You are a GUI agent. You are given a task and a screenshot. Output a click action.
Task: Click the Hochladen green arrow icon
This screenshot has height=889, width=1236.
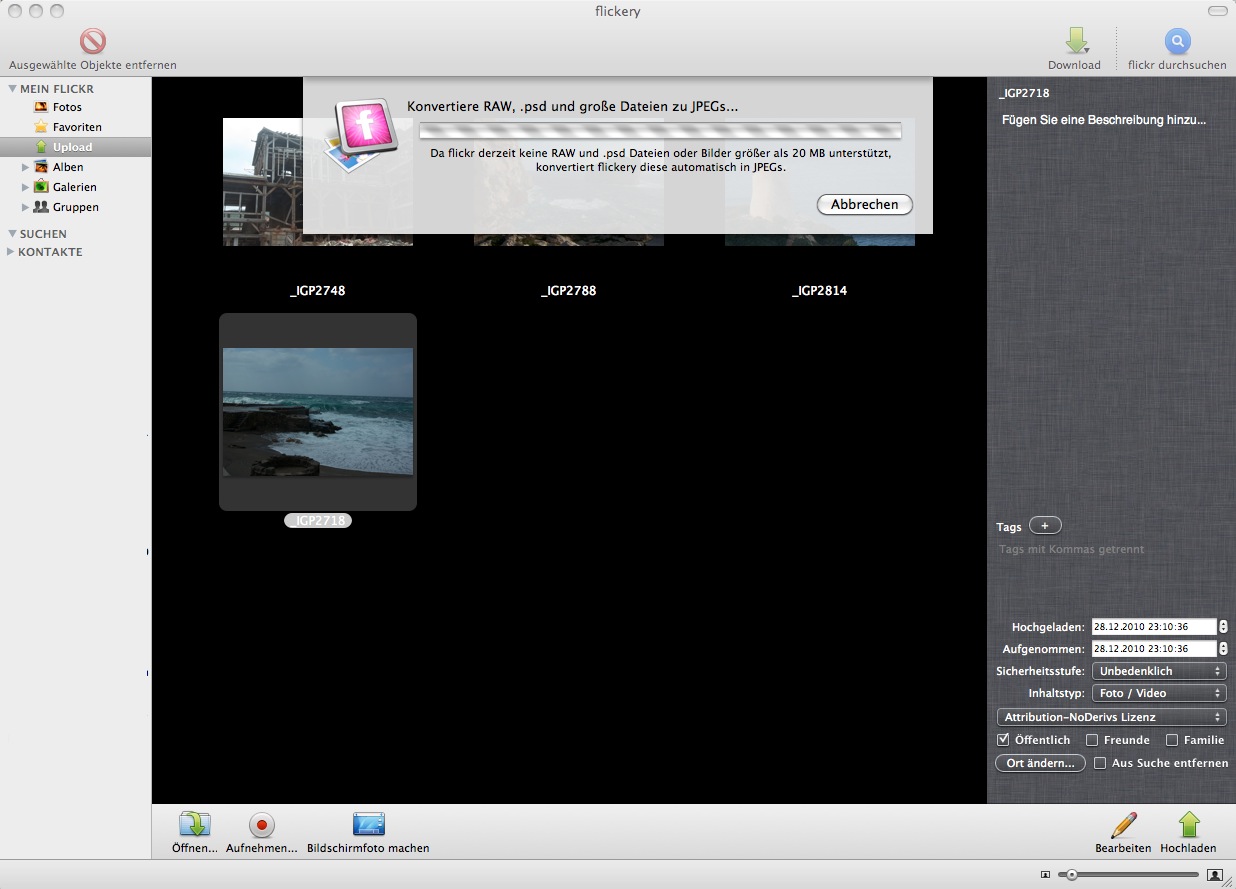[1188, 825]
